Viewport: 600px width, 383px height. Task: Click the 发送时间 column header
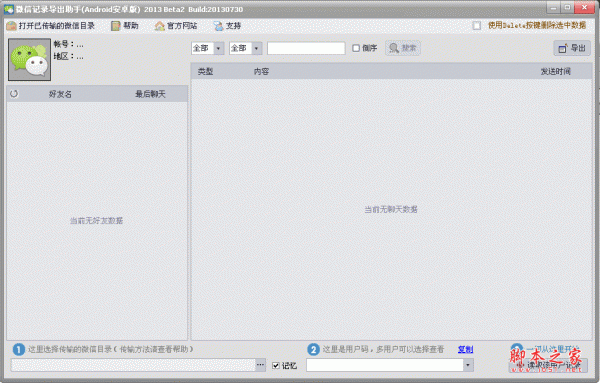[556, 71]
